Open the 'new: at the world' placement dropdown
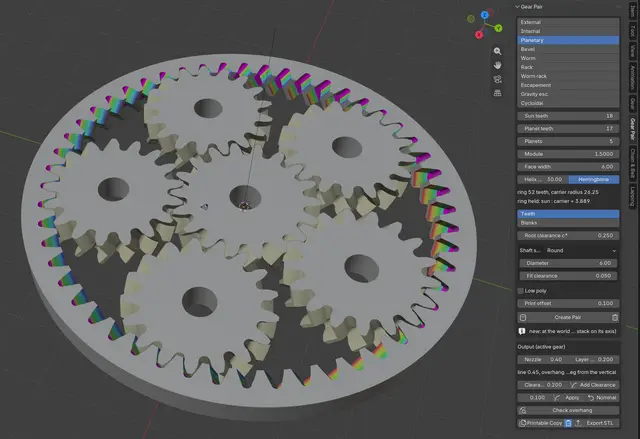 coord(572,331)
